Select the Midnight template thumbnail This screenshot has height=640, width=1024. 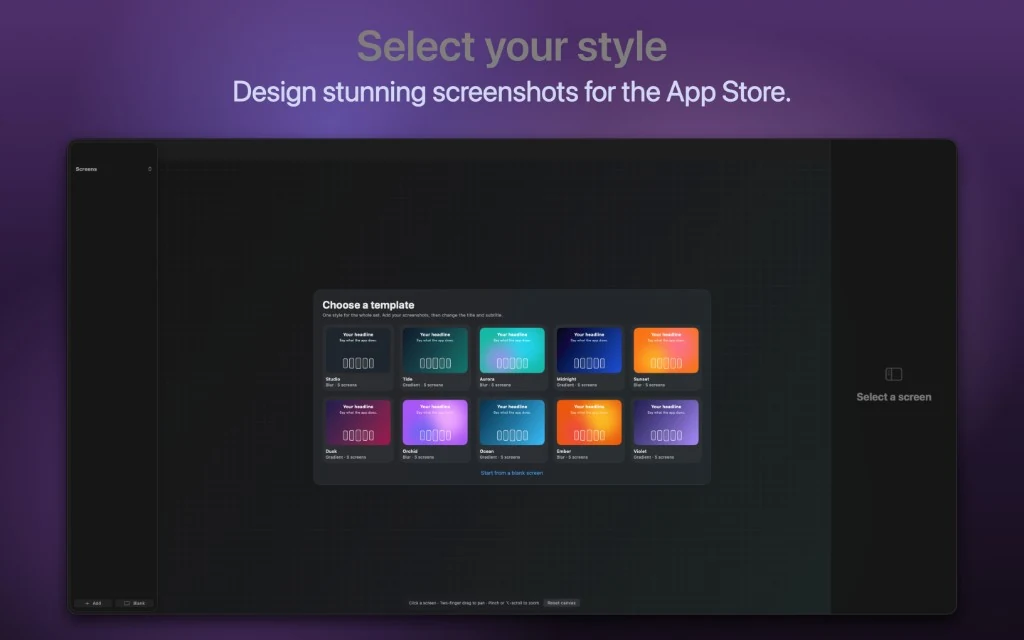[589, 351]
